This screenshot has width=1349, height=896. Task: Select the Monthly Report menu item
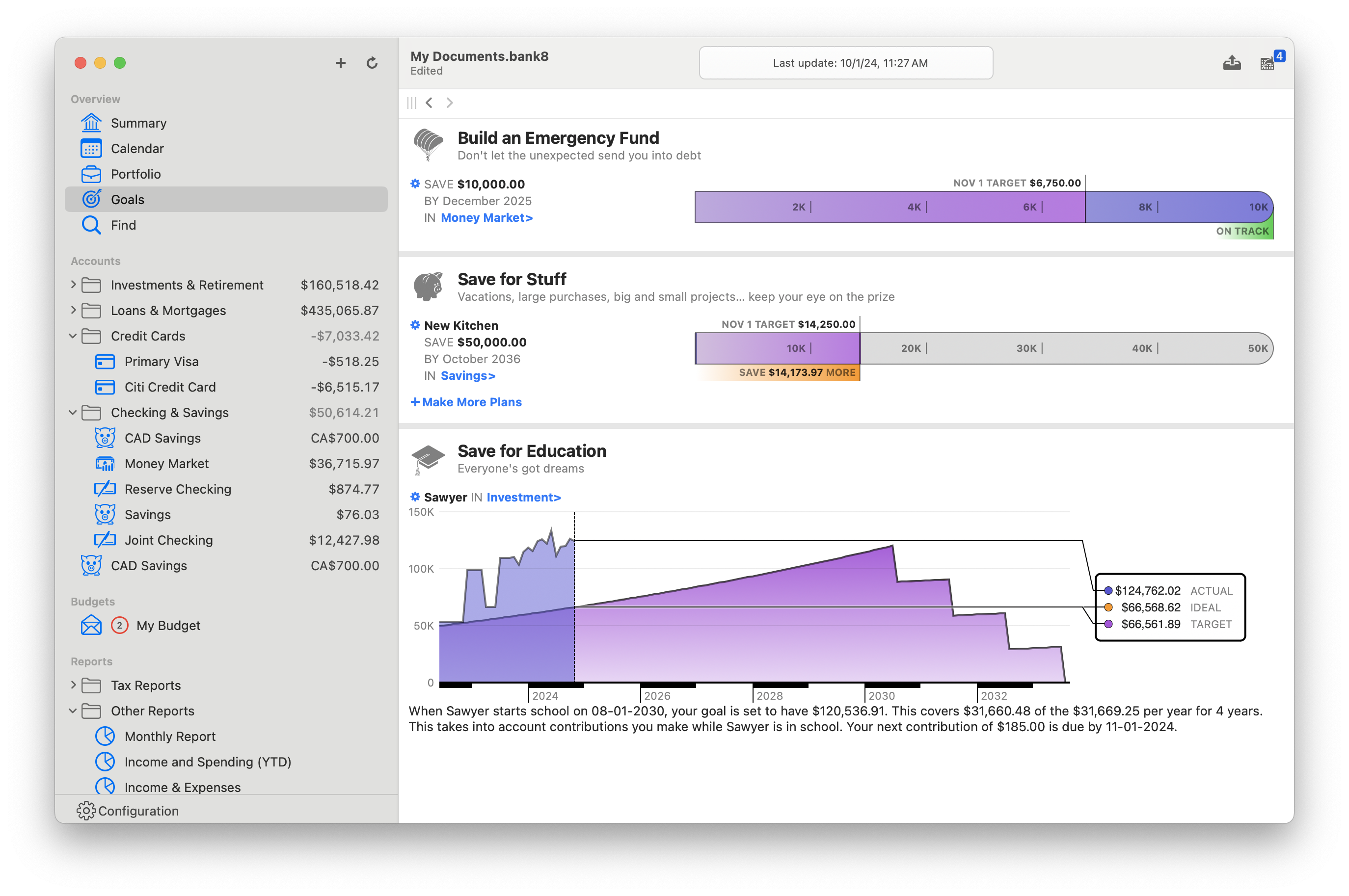(170, 736)
